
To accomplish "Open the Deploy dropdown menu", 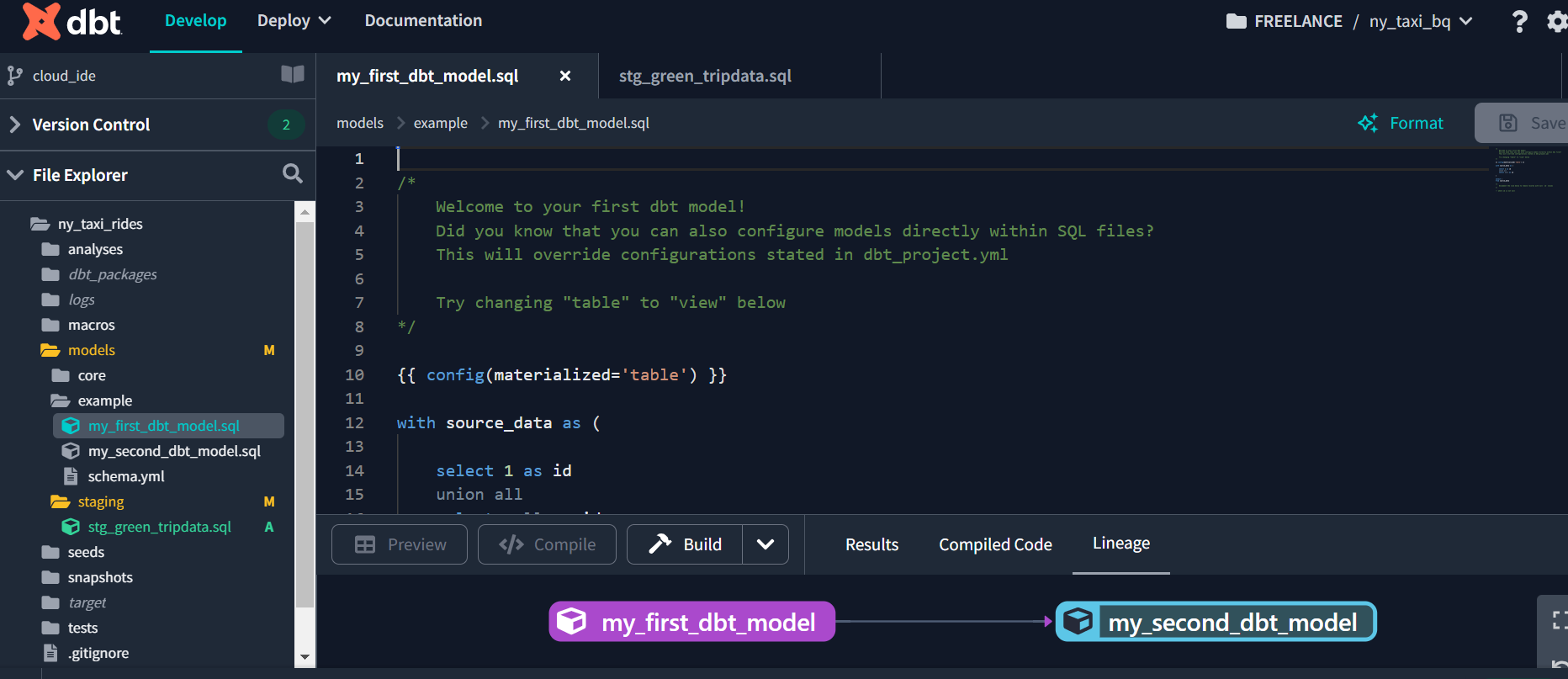I will pyautogui.click(x=294, y=21).
